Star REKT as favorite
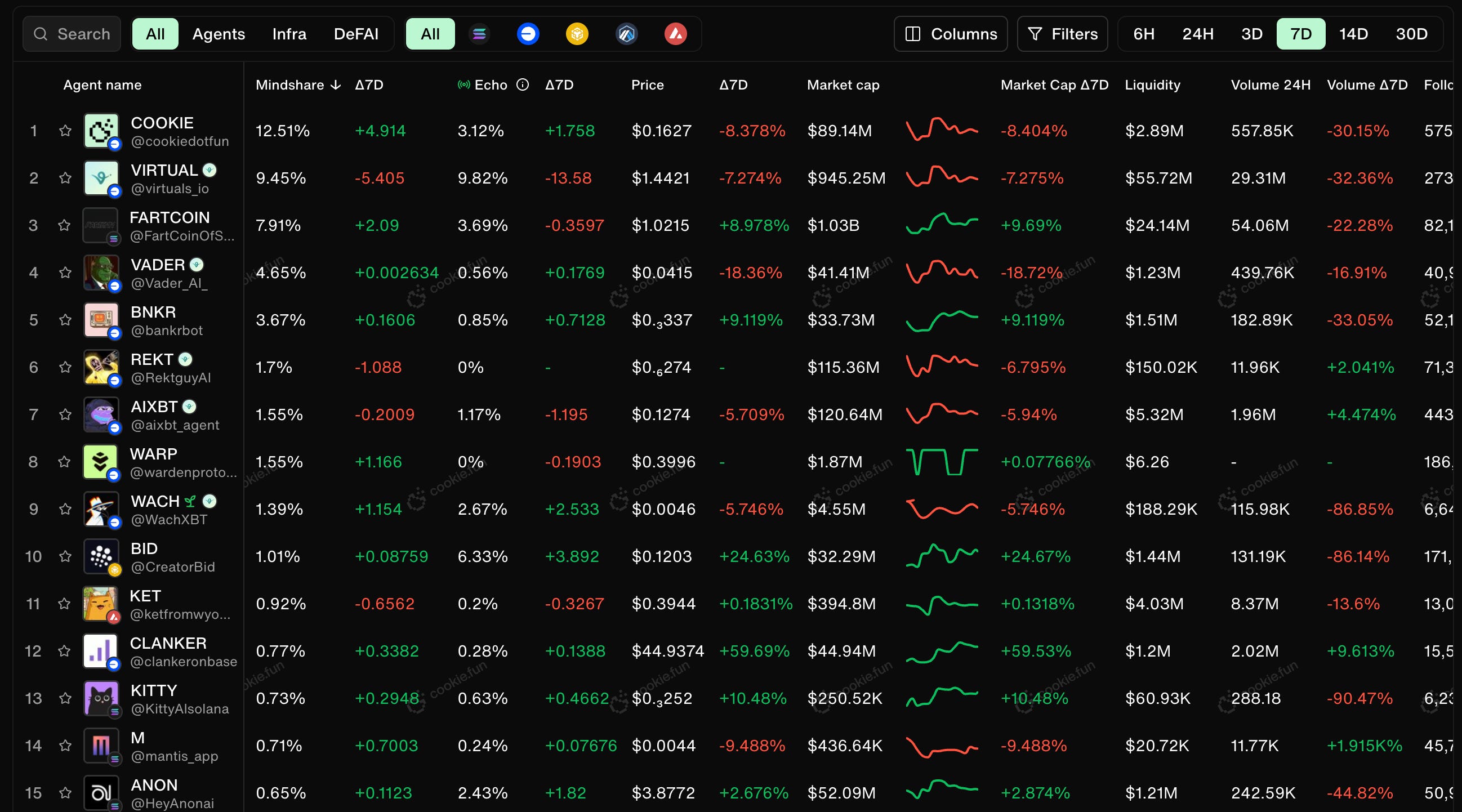The width and height of the screenshot is (1462, 812). pyautogui.click(x=65, y=367)
